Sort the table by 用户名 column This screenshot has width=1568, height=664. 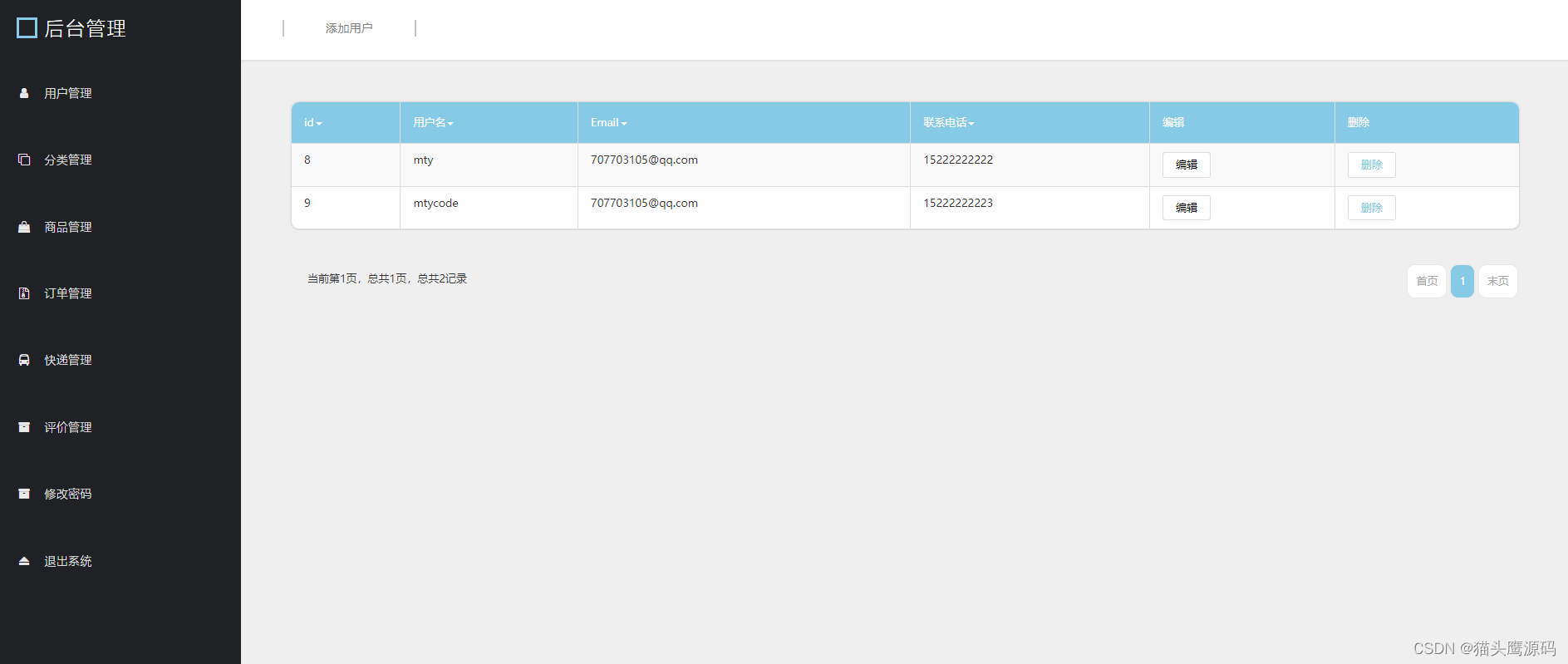[x=433, y=123]
